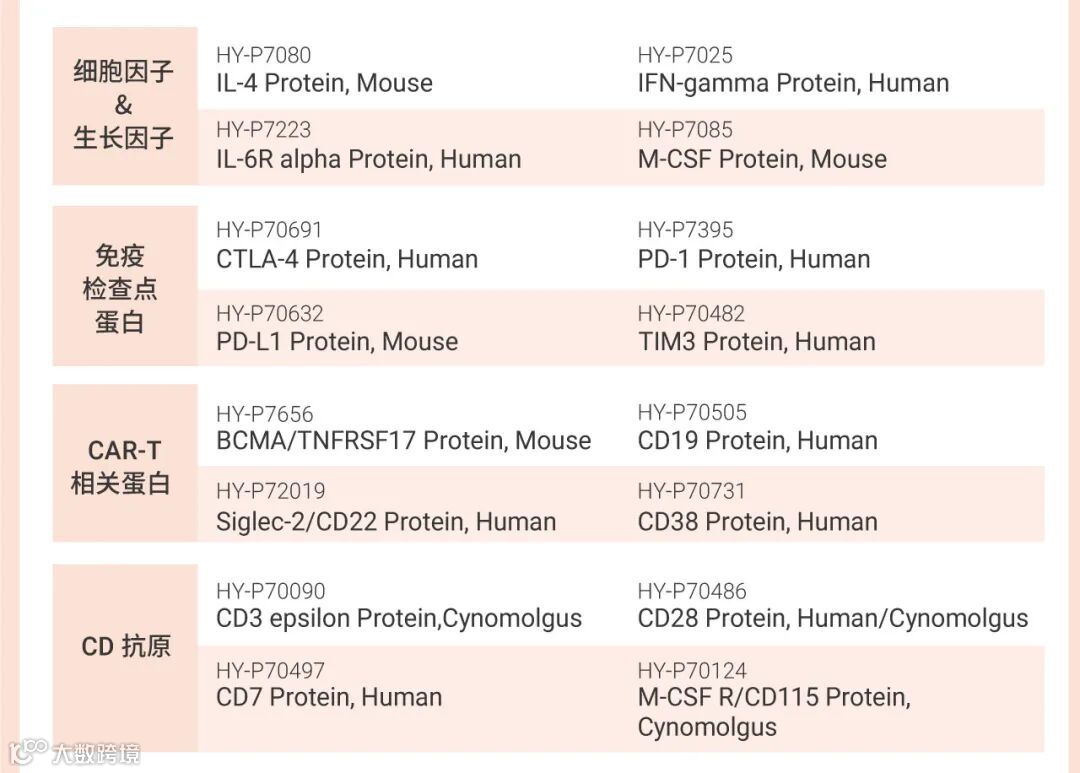The height and width of the screenshot is (773, 1080).
Task: Select the CD 抗原 category cell
Action: (x=125, y=658)
